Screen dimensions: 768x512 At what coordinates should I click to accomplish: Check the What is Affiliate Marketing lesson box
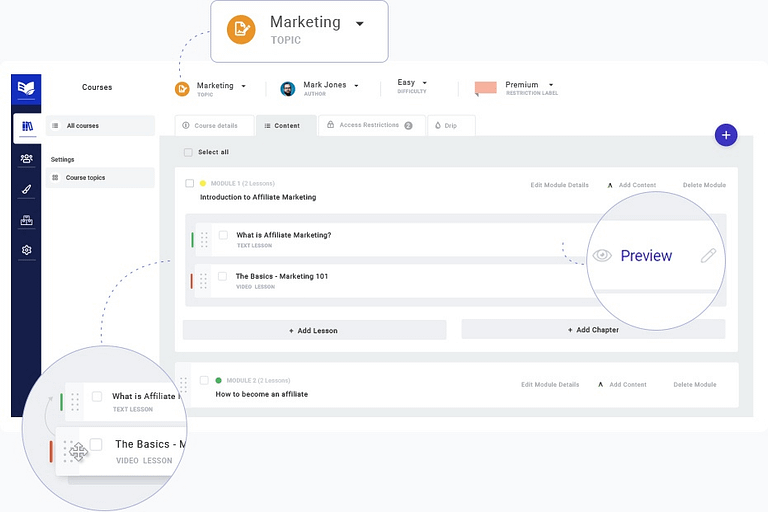pos(223,235)
